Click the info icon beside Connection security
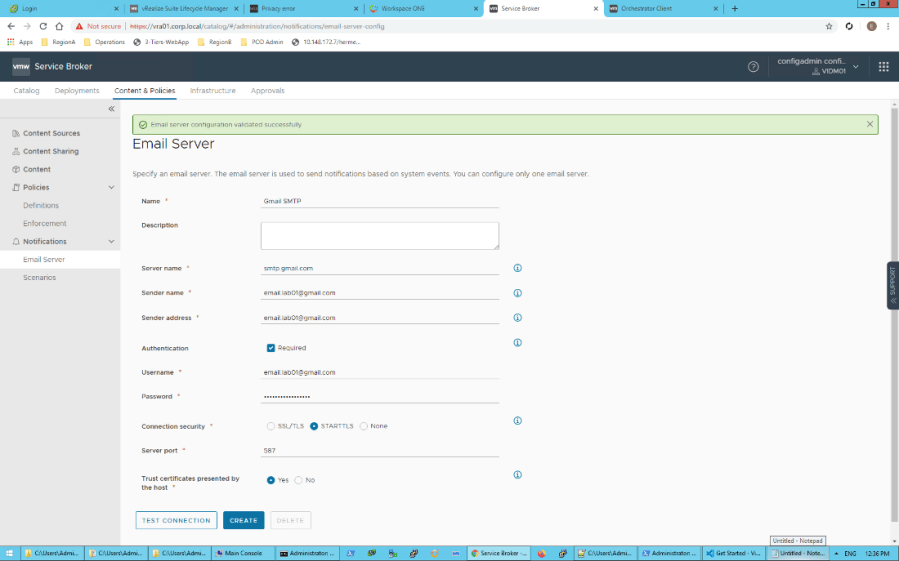 click(x=517, y=421)
